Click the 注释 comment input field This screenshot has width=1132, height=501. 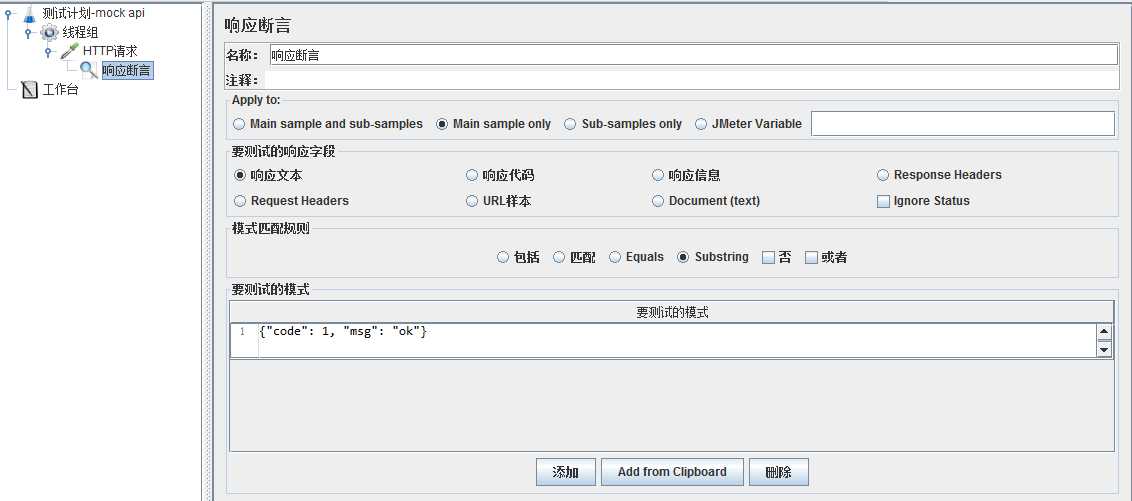690,80
